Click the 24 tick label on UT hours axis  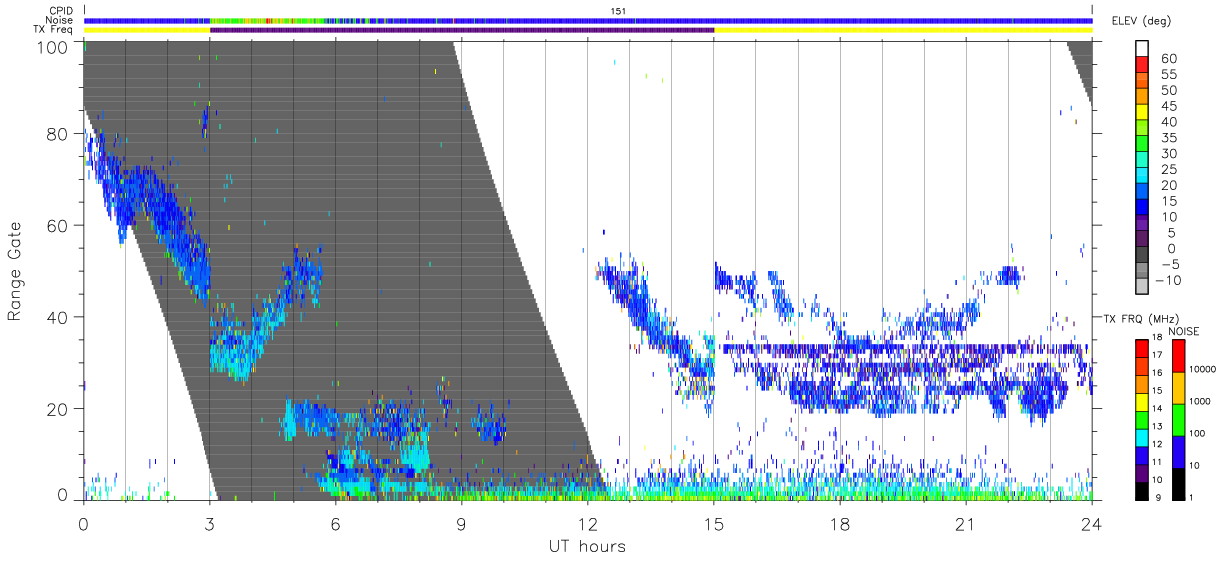click(x=1092, y=523)
